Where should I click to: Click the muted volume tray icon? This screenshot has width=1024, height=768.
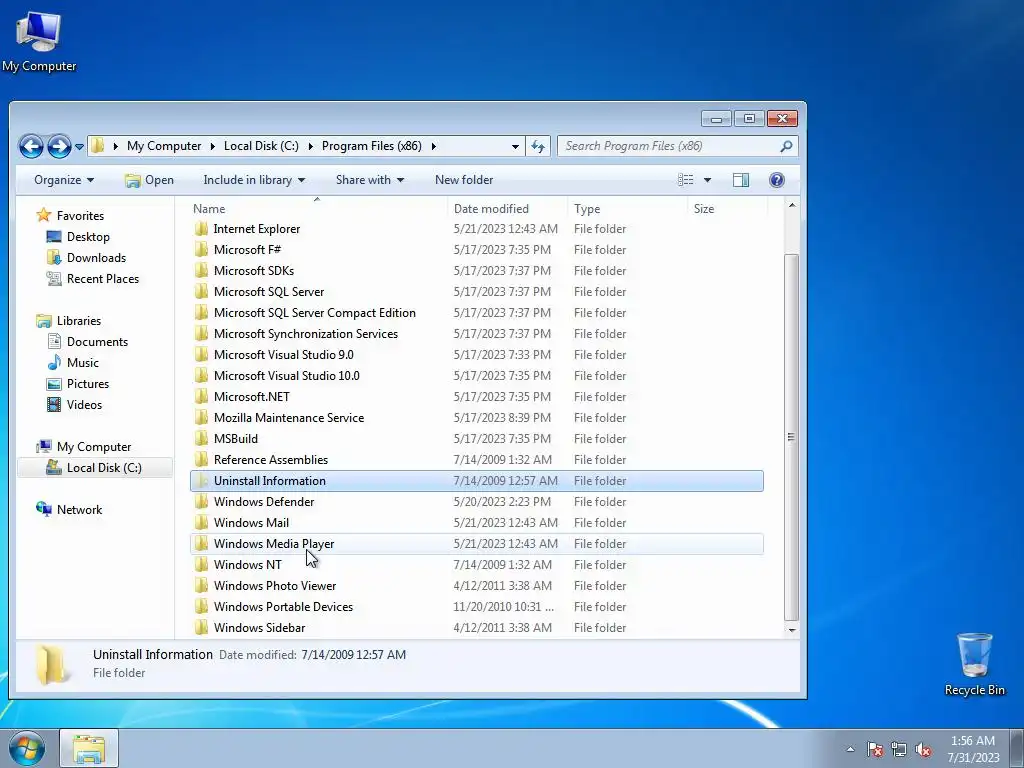coord(923,749)
